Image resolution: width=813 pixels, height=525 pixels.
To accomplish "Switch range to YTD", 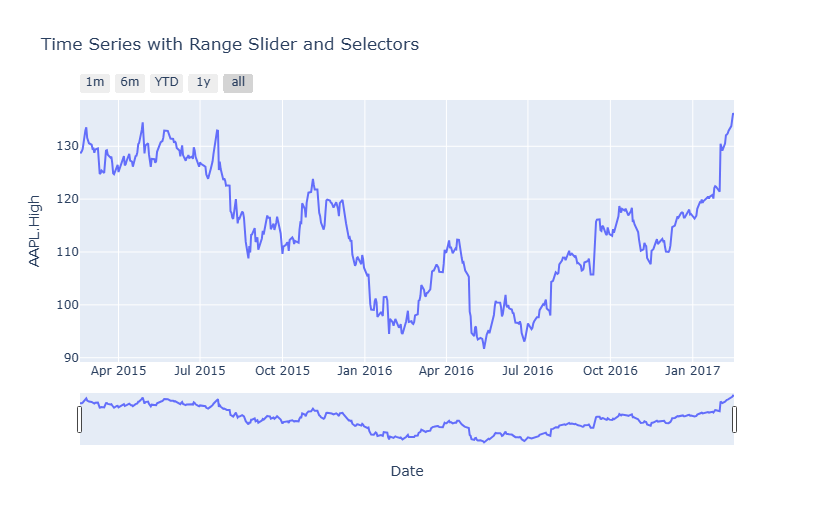I will (x=167, y=83).
